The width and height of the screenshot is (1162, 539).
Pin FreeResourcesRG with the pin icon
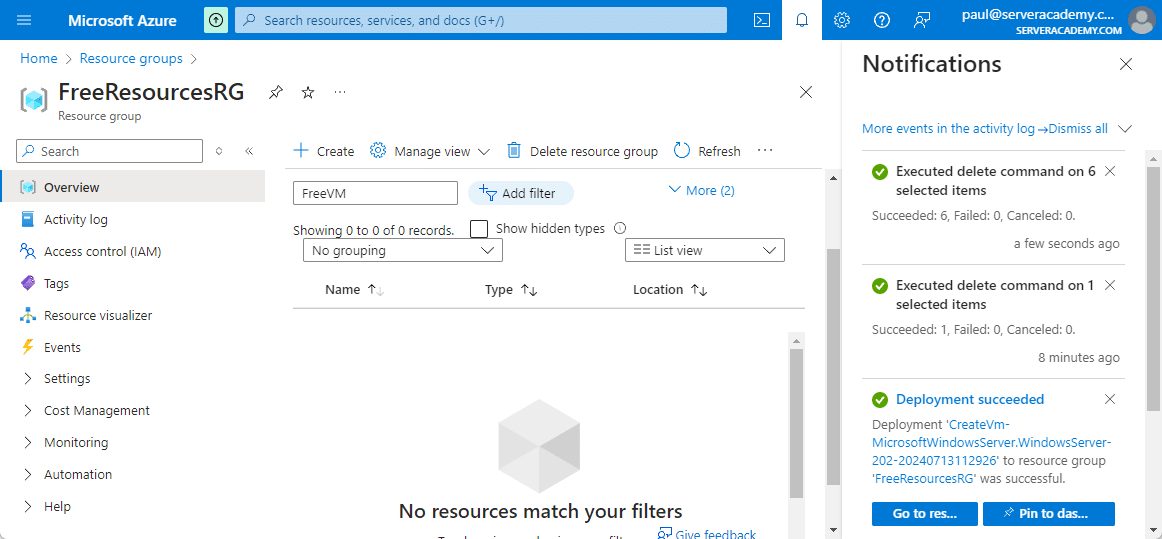(x=276, y=93)
